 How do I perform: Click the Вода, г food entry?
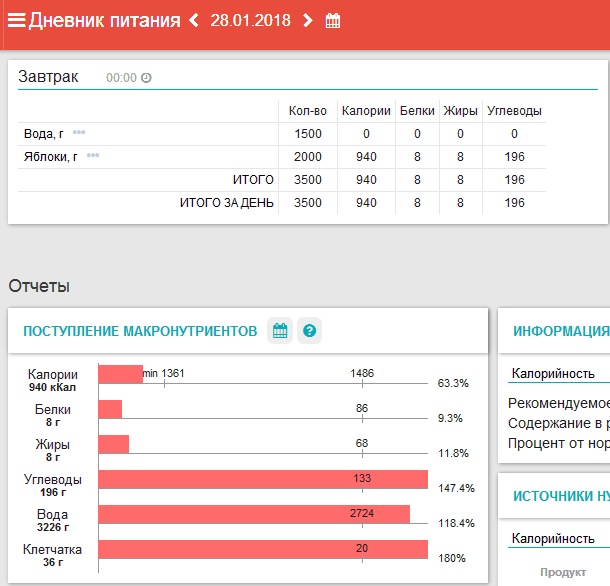[x=44, y=133]
